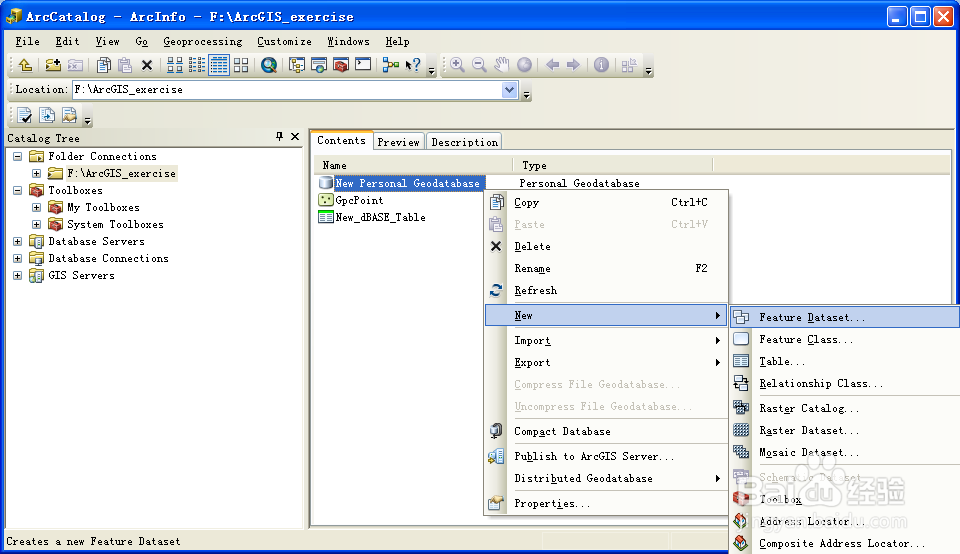Click the Create Thumbnail icon
The height and width of the screenshot is (554, 960).
629,65
